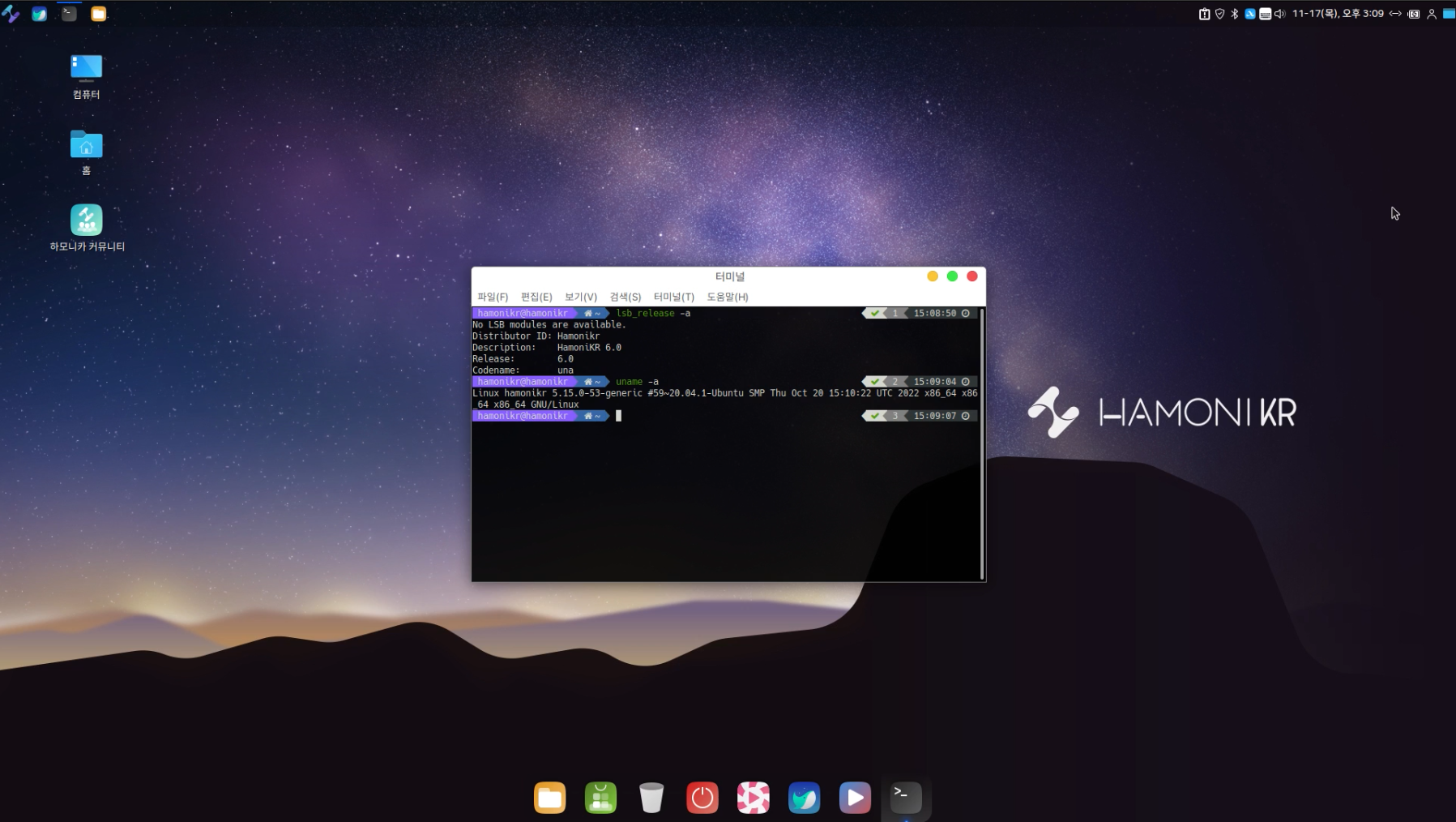Open the file manager in the dock
1456x822 pixels.
tap(549, 798)
